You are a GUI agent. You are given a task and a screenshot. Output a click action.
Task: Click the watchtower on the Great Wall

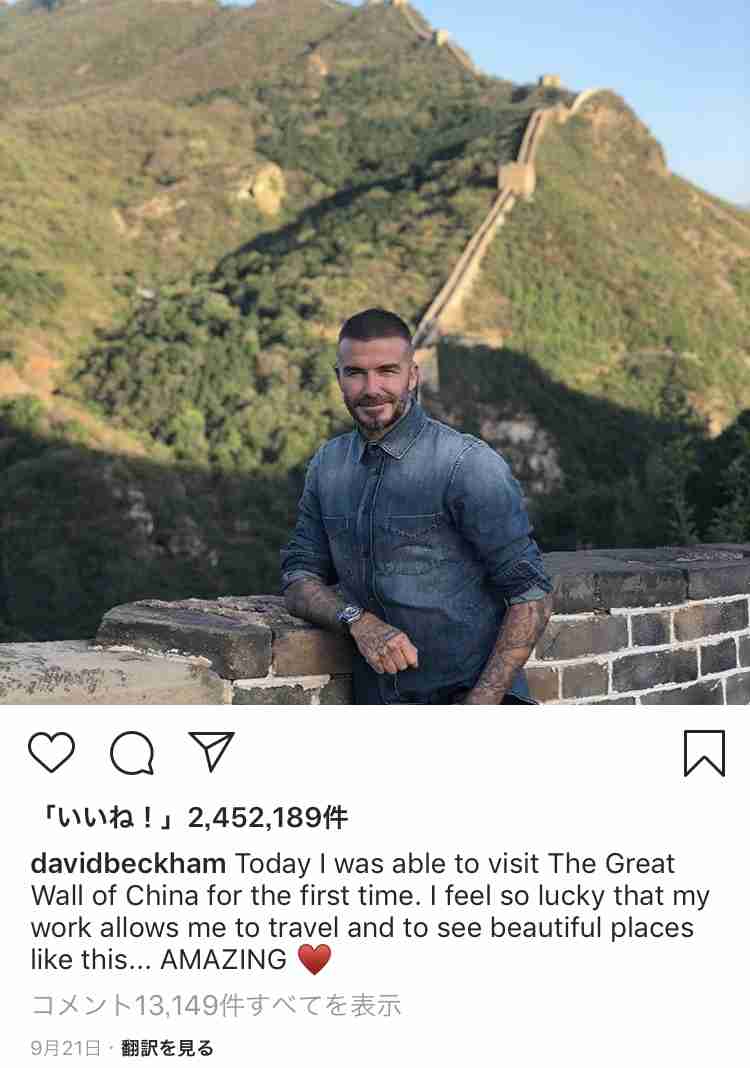[x=516, y=180]
